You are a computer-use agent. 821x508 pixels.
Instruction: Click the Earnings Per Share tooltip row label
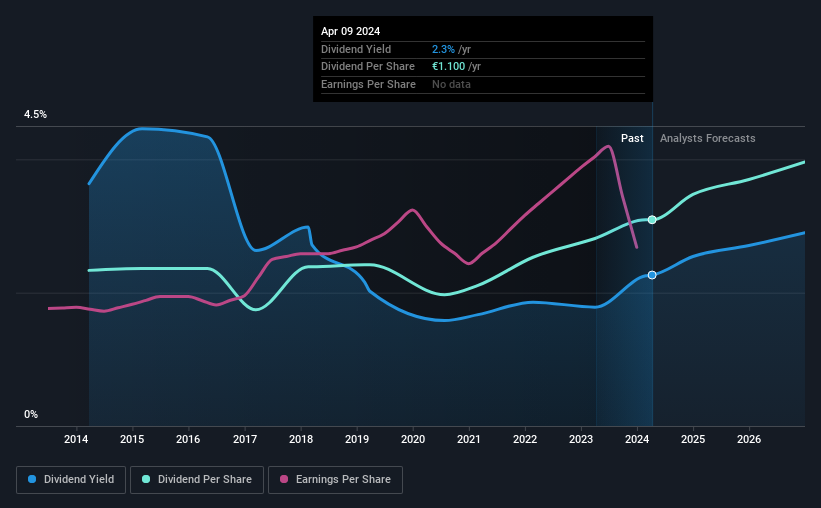tap(368, 84)
